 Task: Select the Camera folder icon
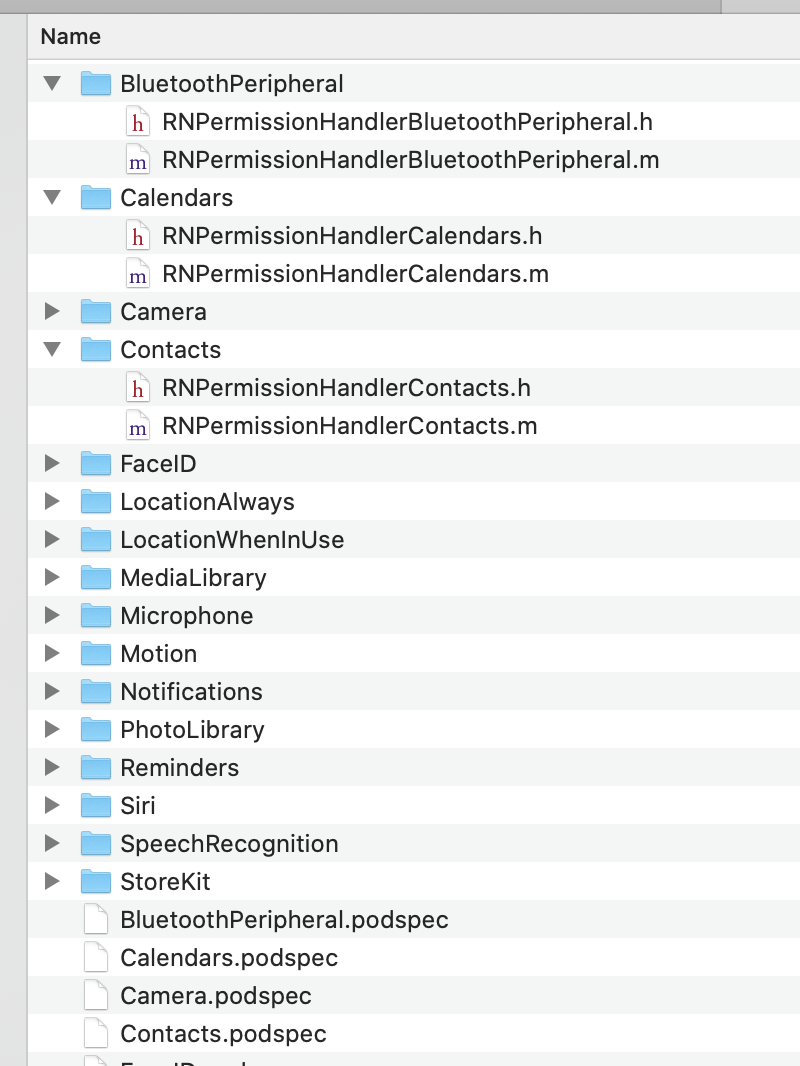[95, 311]
